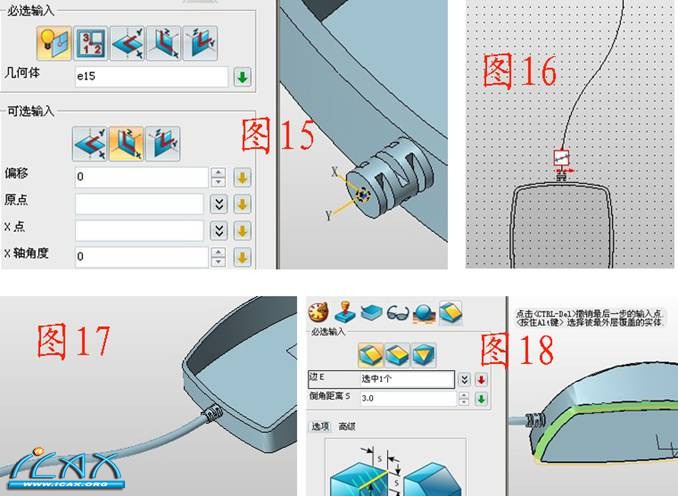Select the highlighted XZ plane icon under 可选输入
Screen dimensions: 678x496
(126, 144)
